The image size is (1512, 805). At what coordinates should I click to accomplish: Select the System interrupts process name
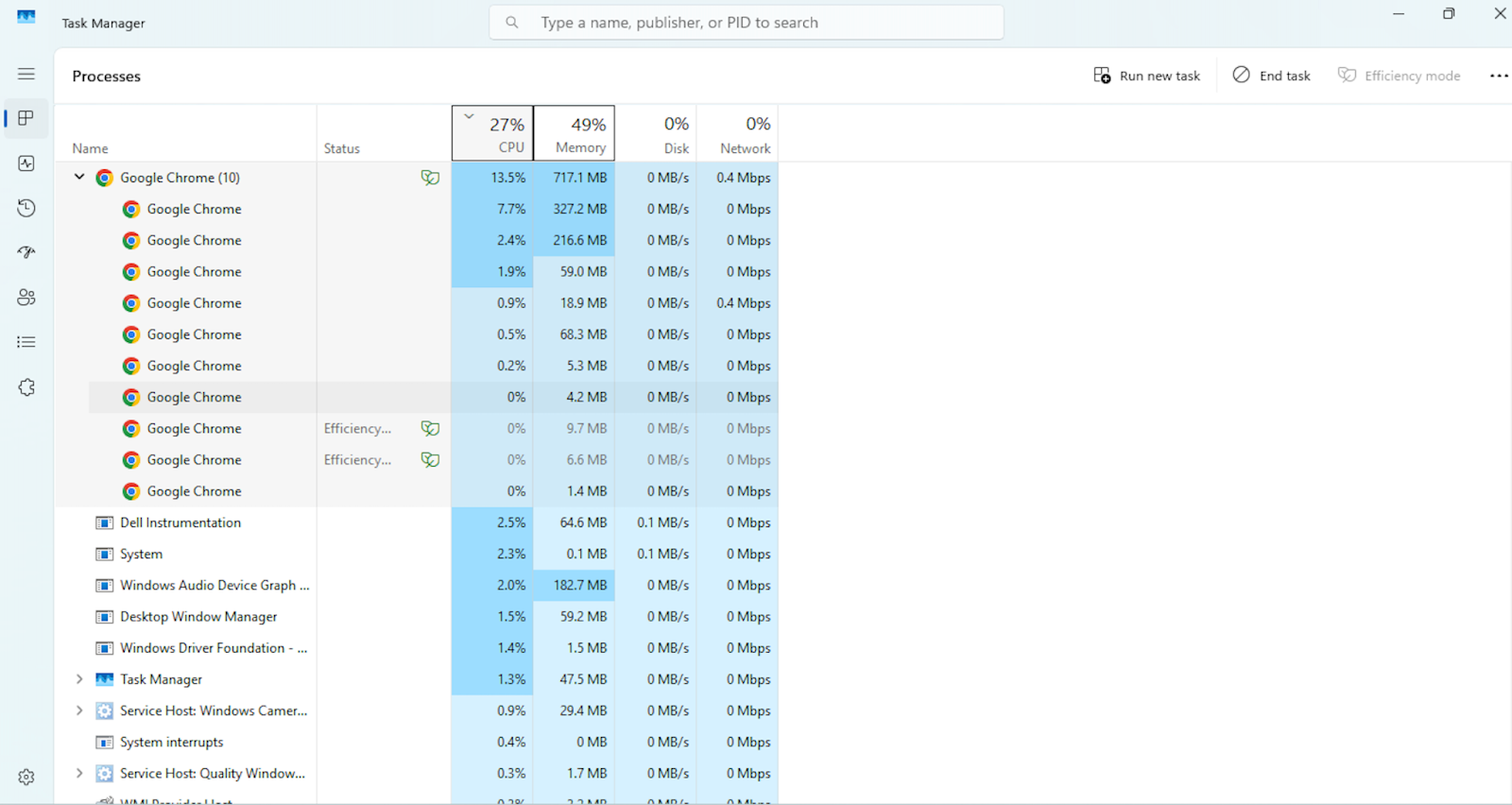[x=172, y=742]
